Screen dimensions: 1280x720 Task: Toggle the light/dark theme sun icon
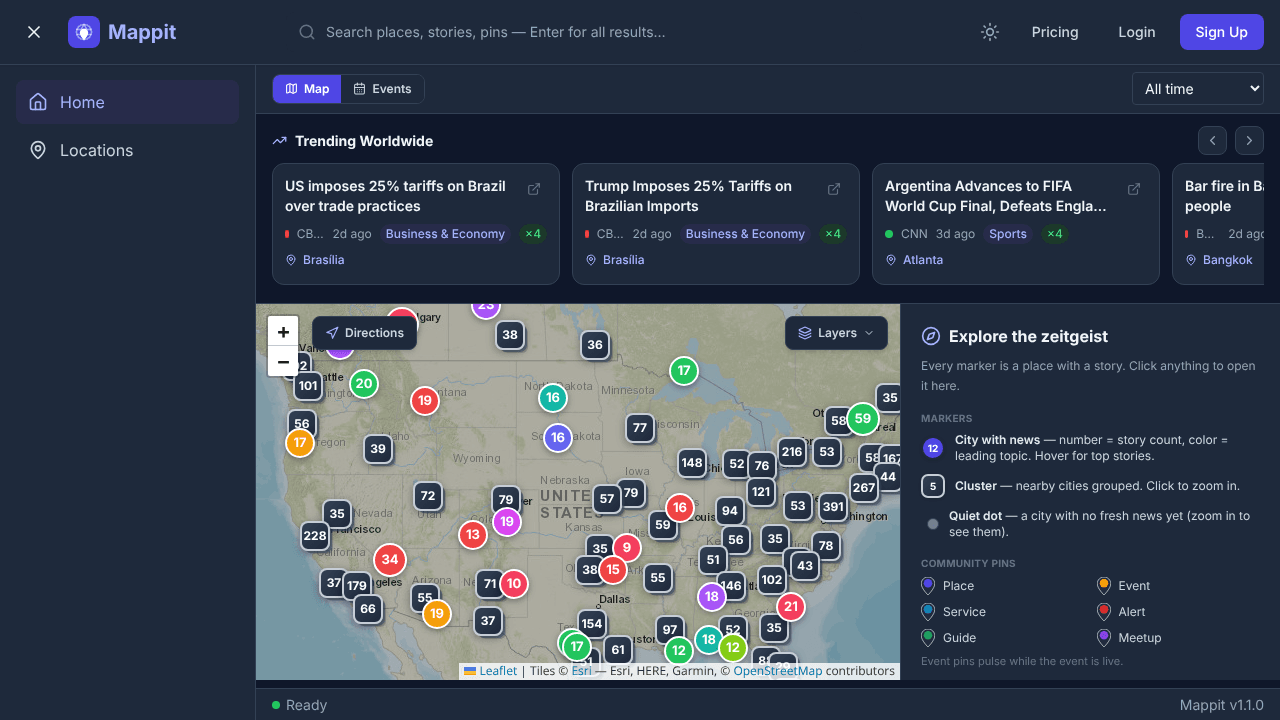pos(990,32)
